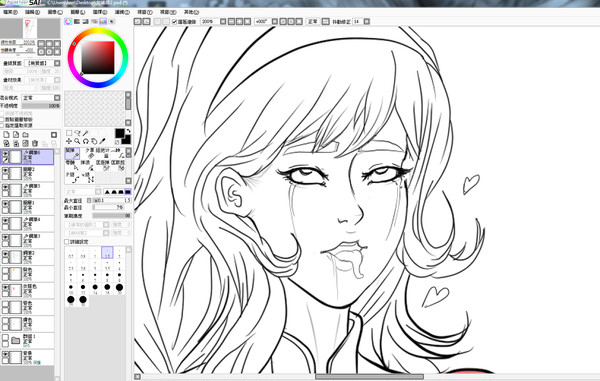
Task: Choose the flattest brush edge shape
Action: coord(128,192)
